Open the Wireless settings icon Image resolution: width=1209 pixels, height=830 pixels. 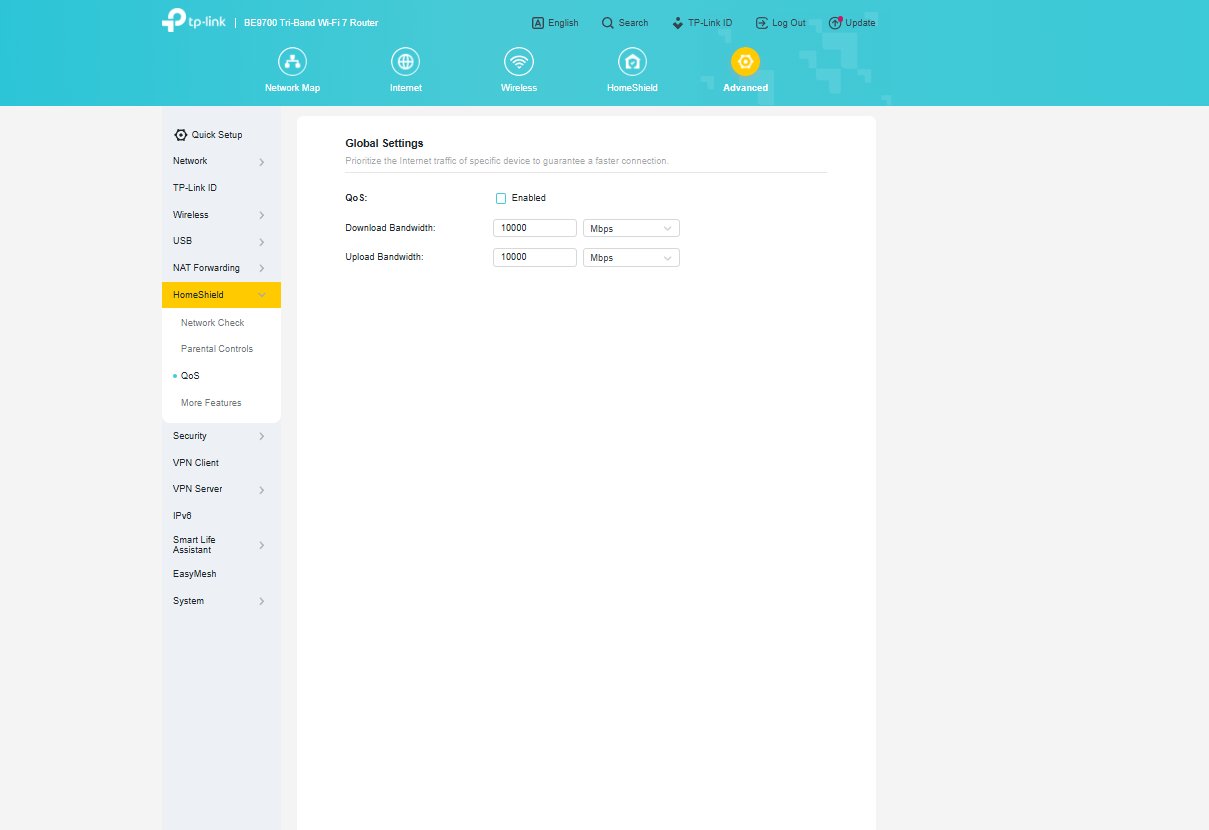[518, 67]
